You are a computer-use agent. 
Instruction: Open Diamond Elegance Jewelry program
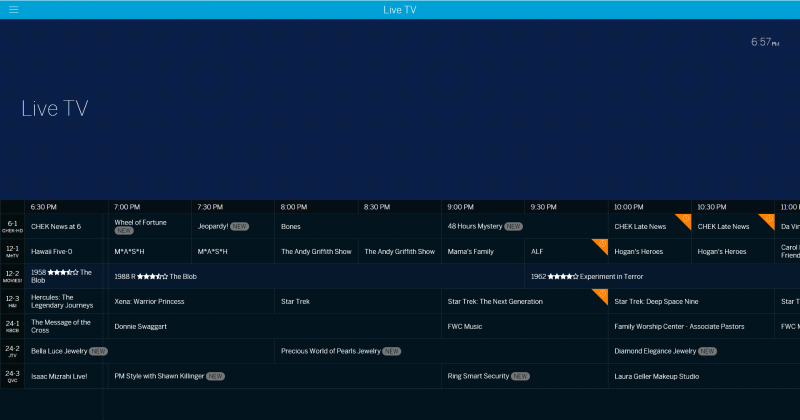pyautogui.click(x=704, y=351)
